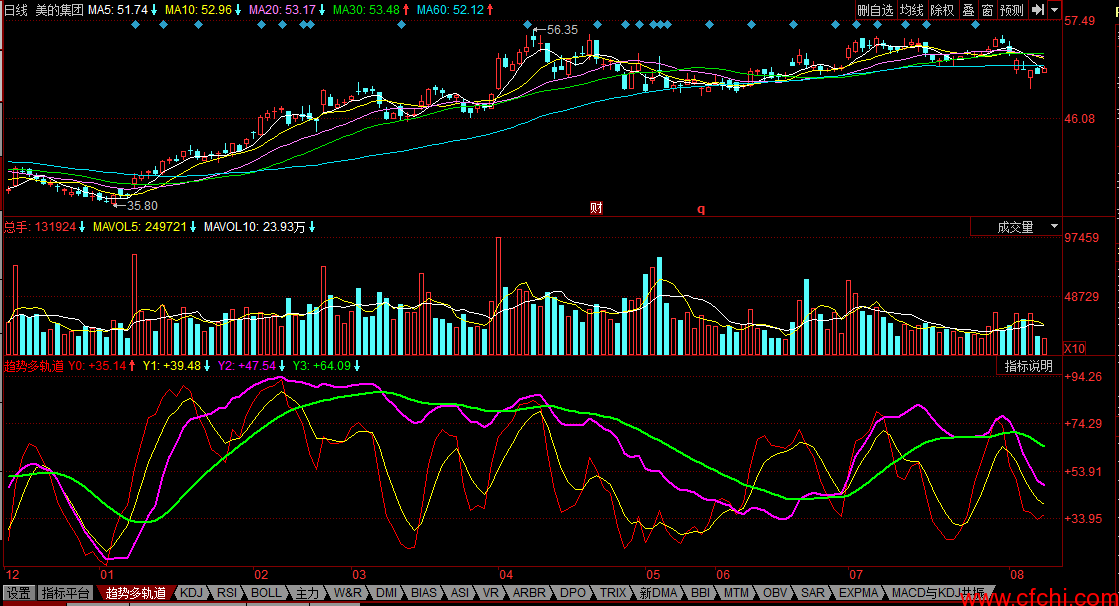Switch to the ASI indicator tab
This screenshot has width=1119, height=606.
coord(460,593)
